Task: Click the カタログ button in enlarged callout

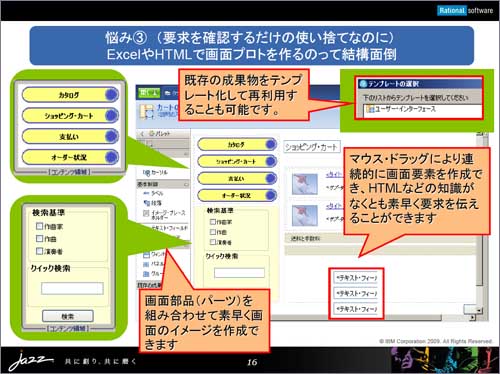Action: coord(70,95)
